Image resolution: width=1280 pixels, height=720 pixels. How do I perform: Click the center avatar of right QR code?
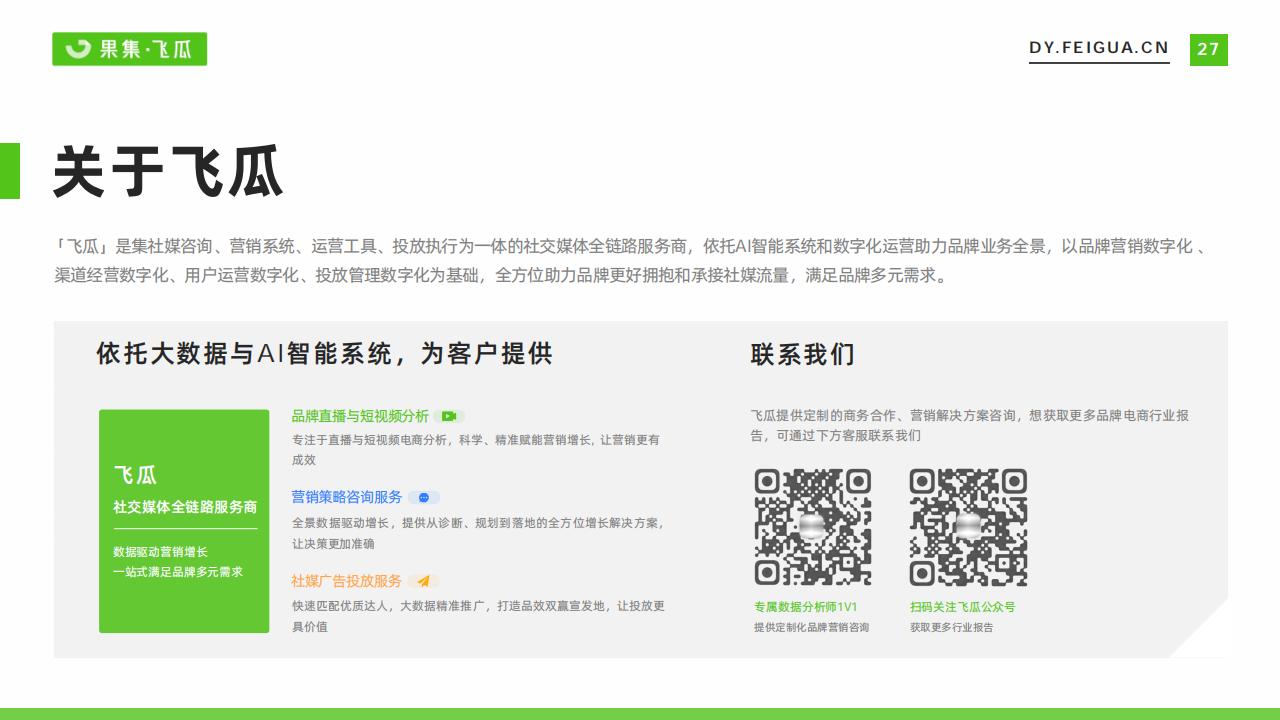point(968,527)
